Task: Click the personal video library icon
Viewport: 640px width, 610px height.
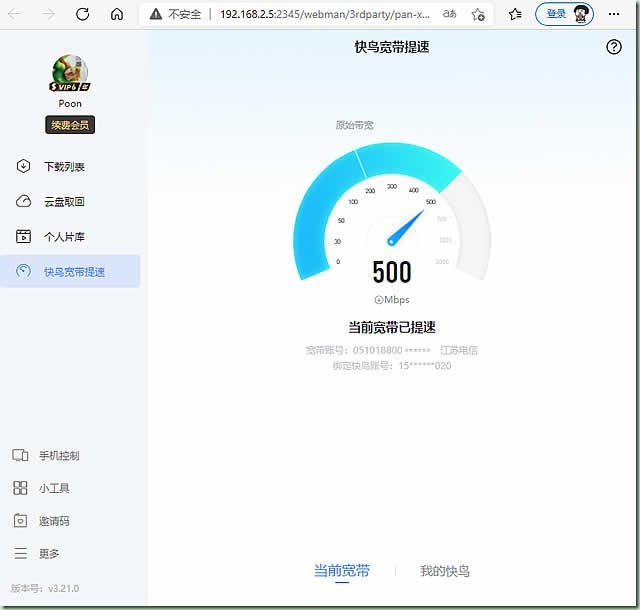Action: click(x=23, y=236)
